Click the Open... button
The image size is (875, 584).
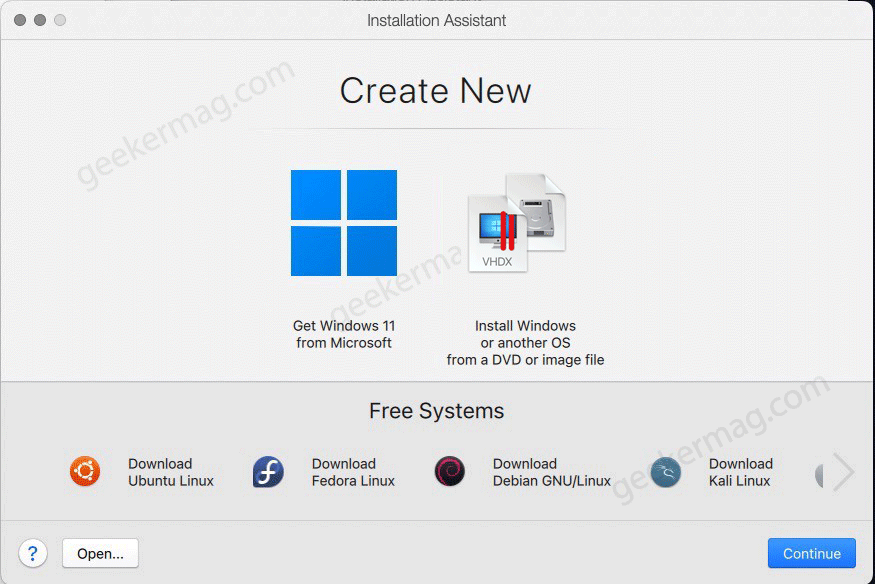[x=100, y=553]
